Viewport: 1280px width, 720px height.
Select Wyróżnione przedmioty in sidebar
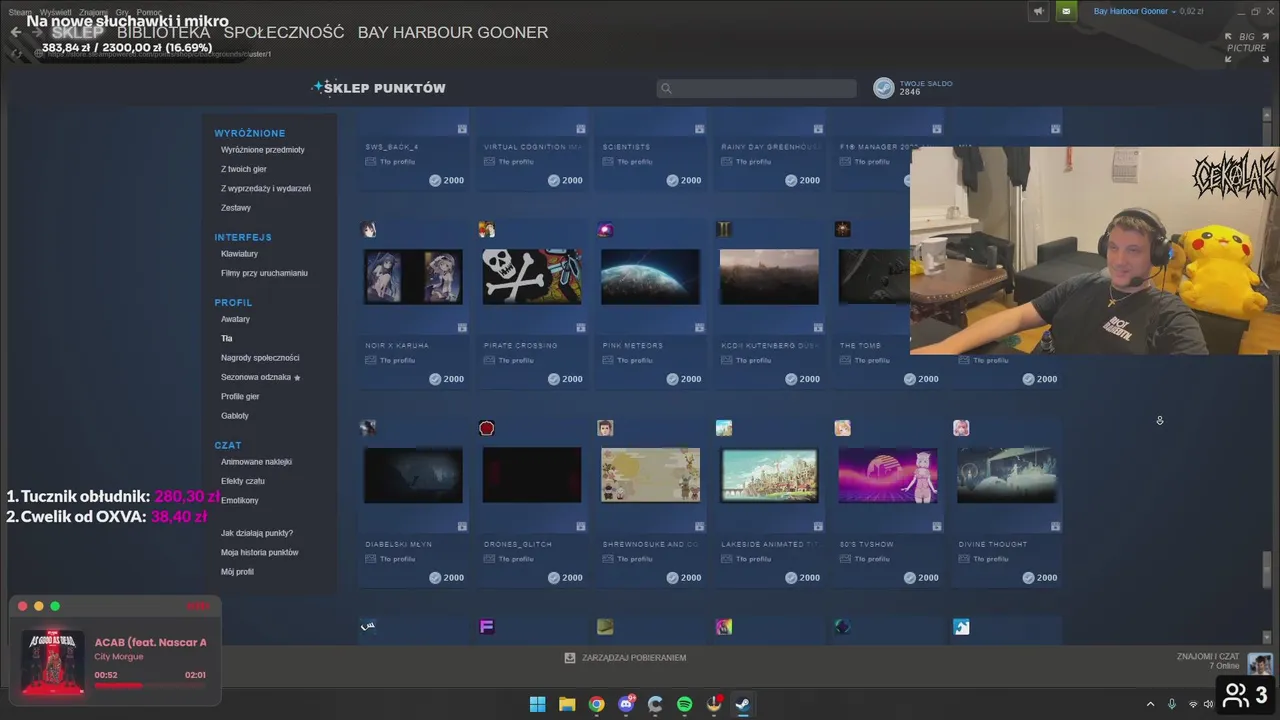263,150
